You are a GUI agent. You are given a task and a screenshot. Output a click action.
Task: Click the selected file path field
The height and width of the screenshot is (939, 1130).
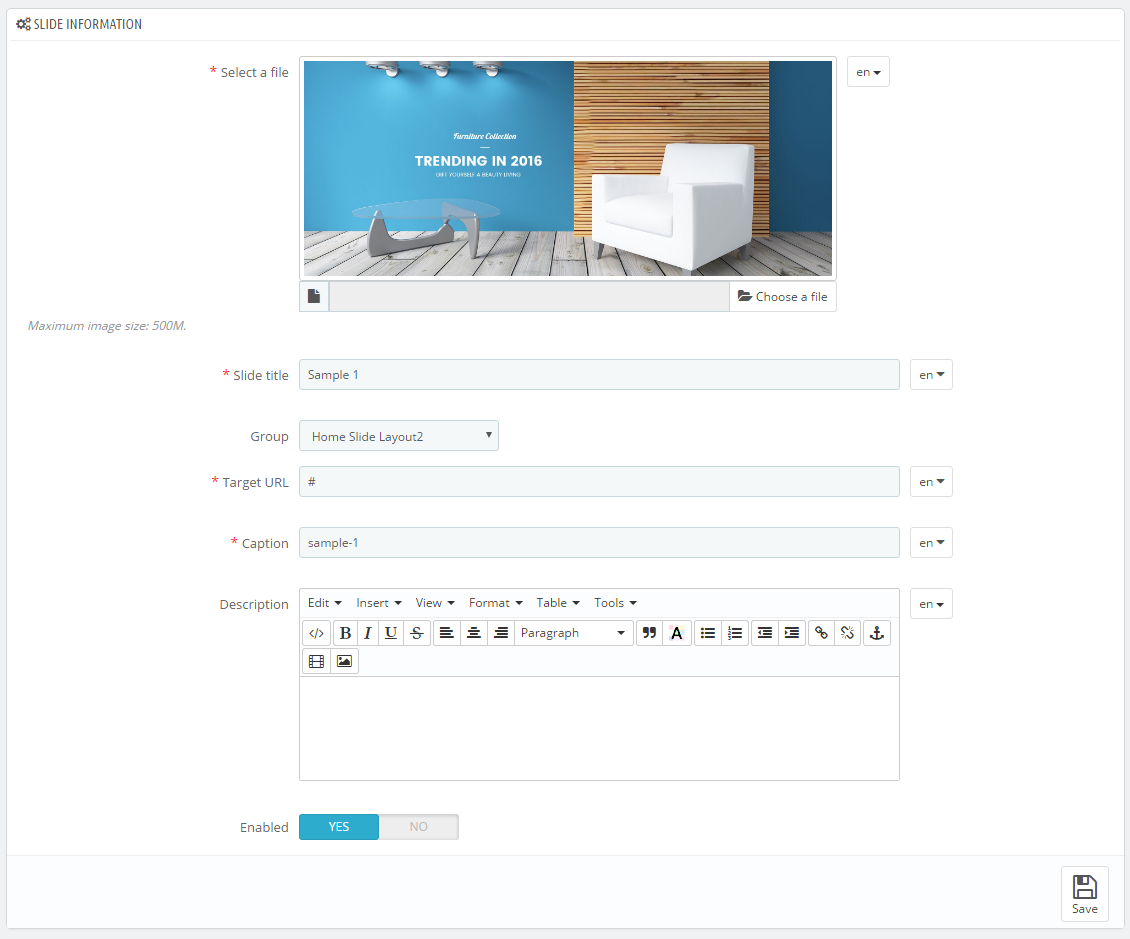tap(530, 297)
